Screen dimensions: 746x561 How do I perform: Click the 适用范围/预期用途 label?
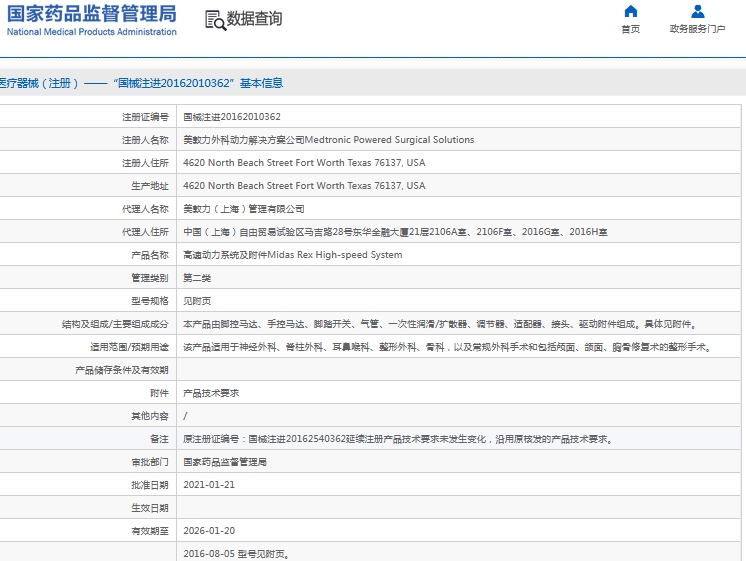coord(129,347)
